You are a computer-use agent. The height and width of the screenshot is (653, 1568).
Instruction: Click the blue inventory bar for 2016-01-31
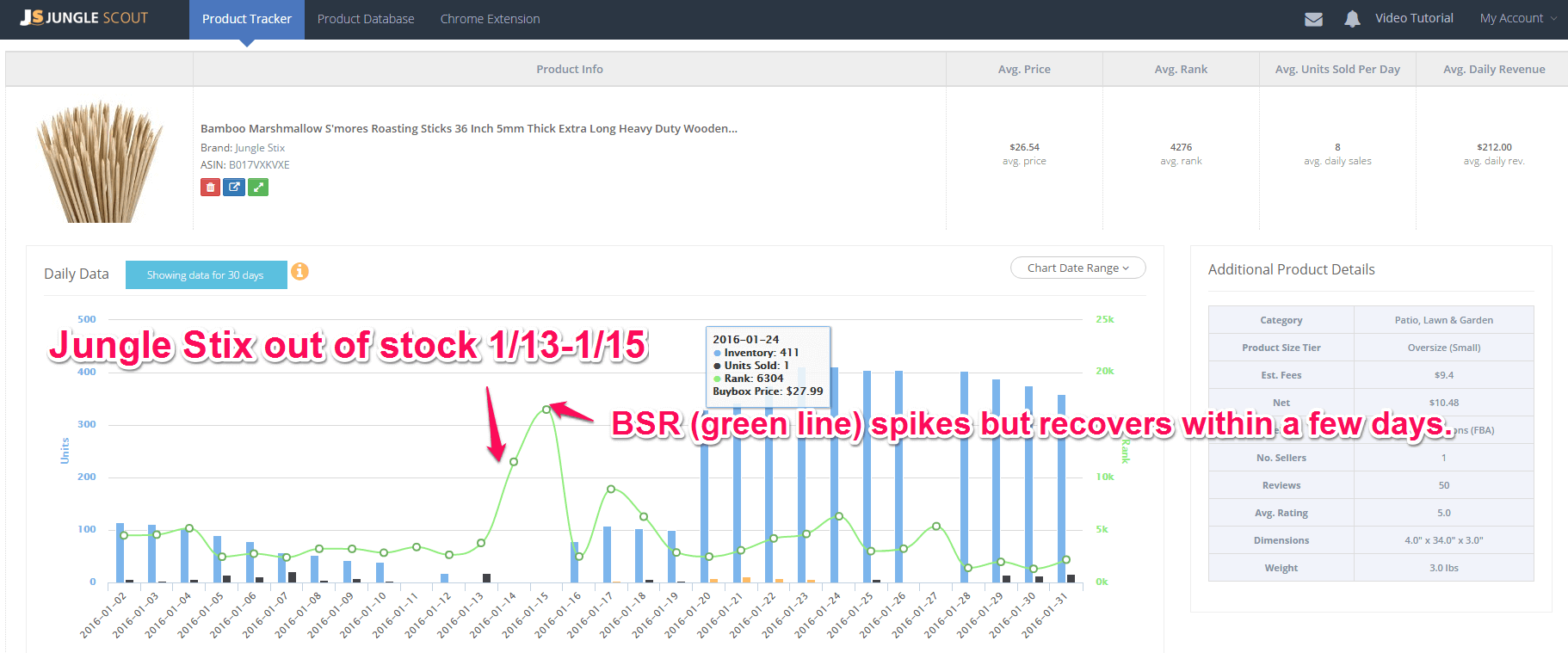click(x=1062, y=489)
